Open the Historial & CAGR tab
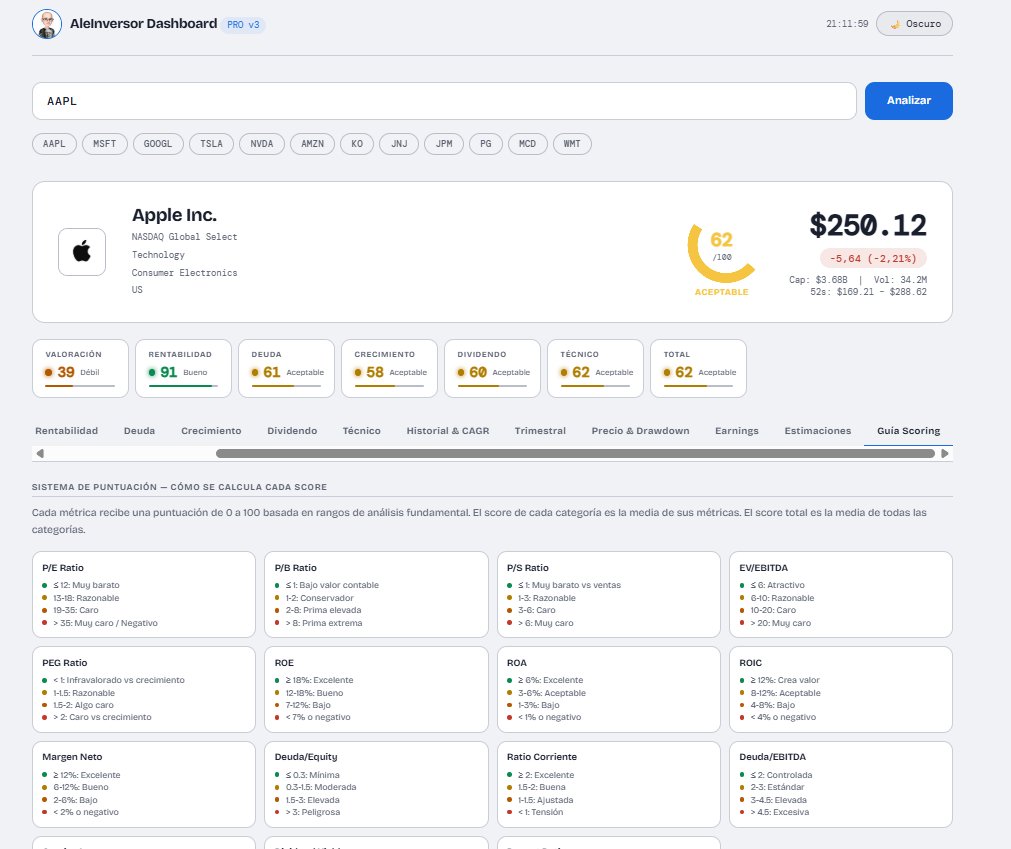 (447, 431)
